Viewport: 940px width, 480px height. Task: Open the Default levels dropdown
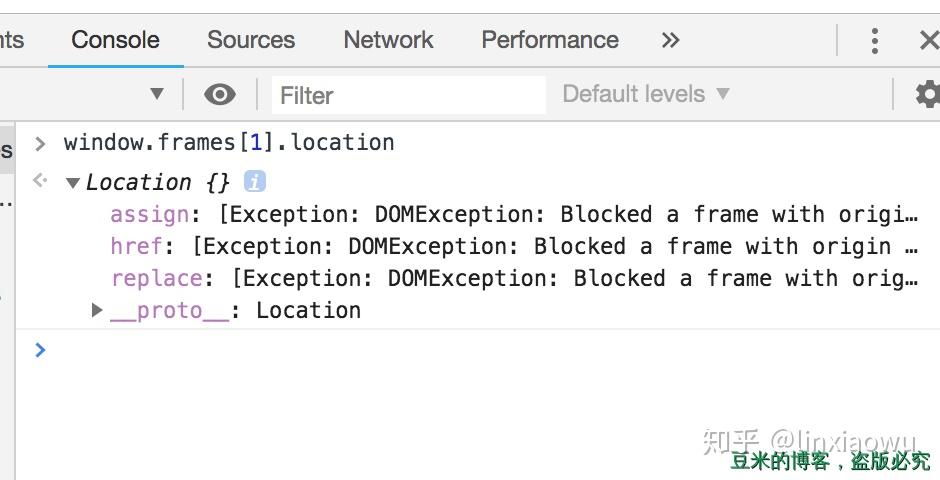point(645,94)
